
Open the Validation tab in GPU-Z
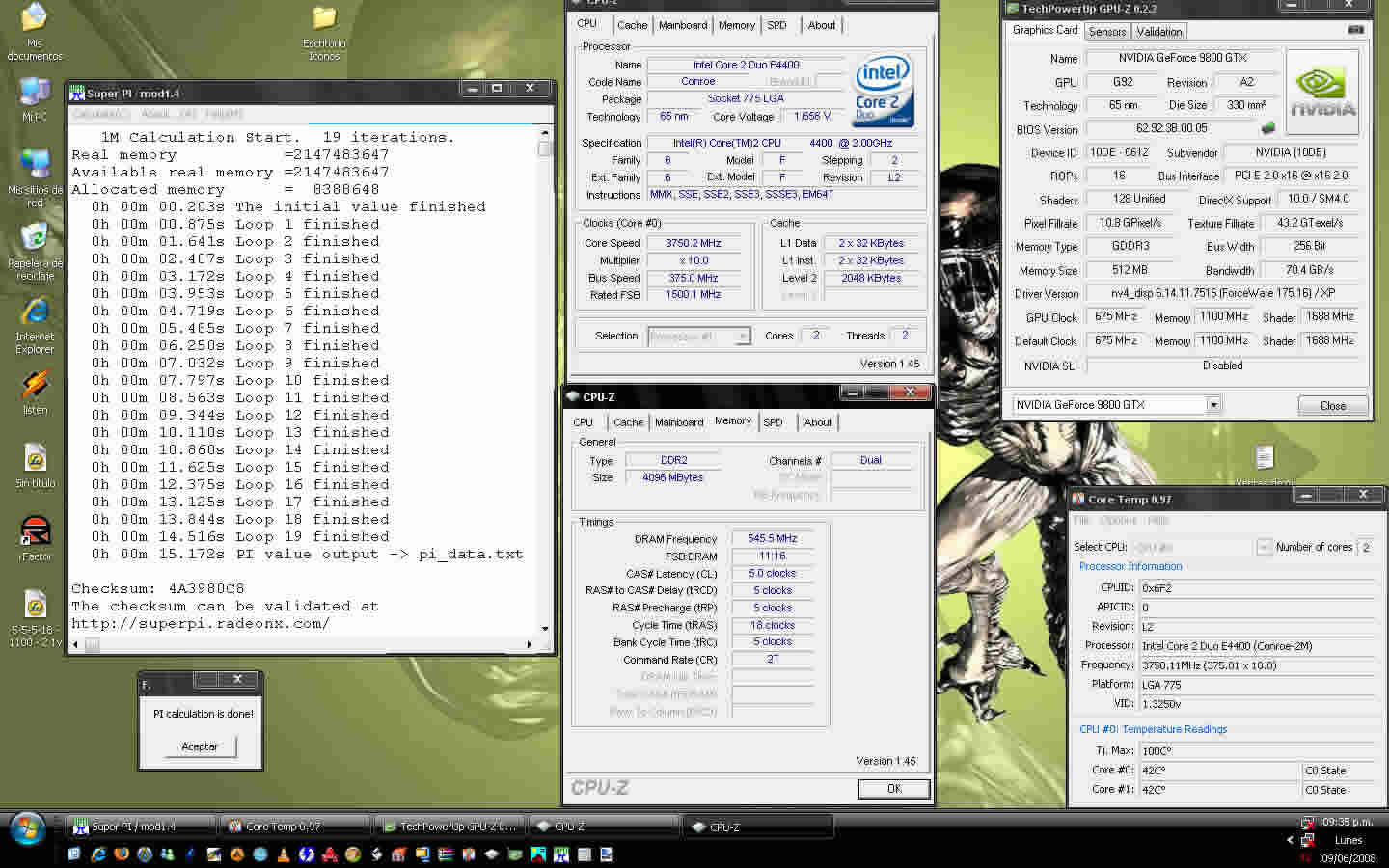(1159, 32)
